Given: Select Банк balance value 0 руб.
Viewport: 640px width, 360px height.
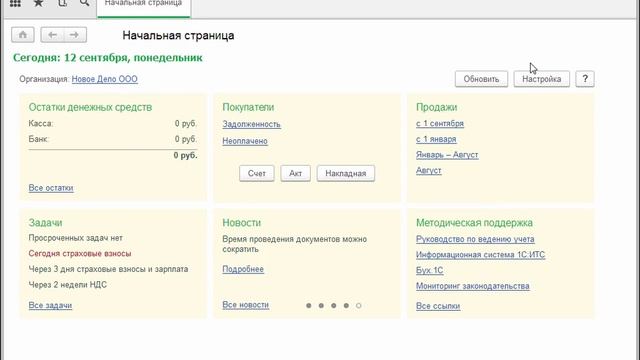Looking at the screenshot, I should [186, 139].
